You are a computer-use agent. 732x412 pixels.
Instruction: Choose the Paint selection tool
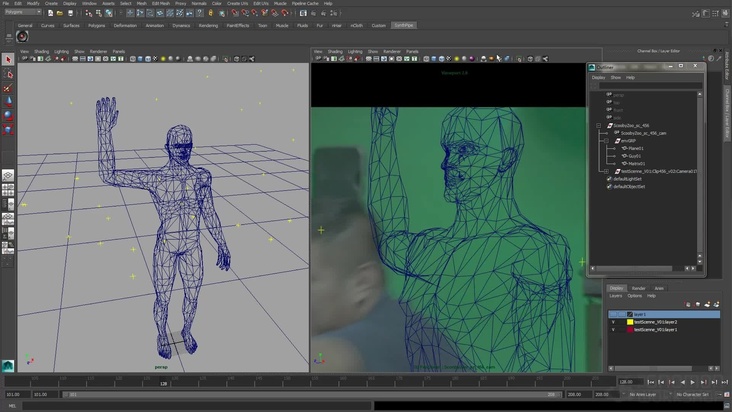8,88
